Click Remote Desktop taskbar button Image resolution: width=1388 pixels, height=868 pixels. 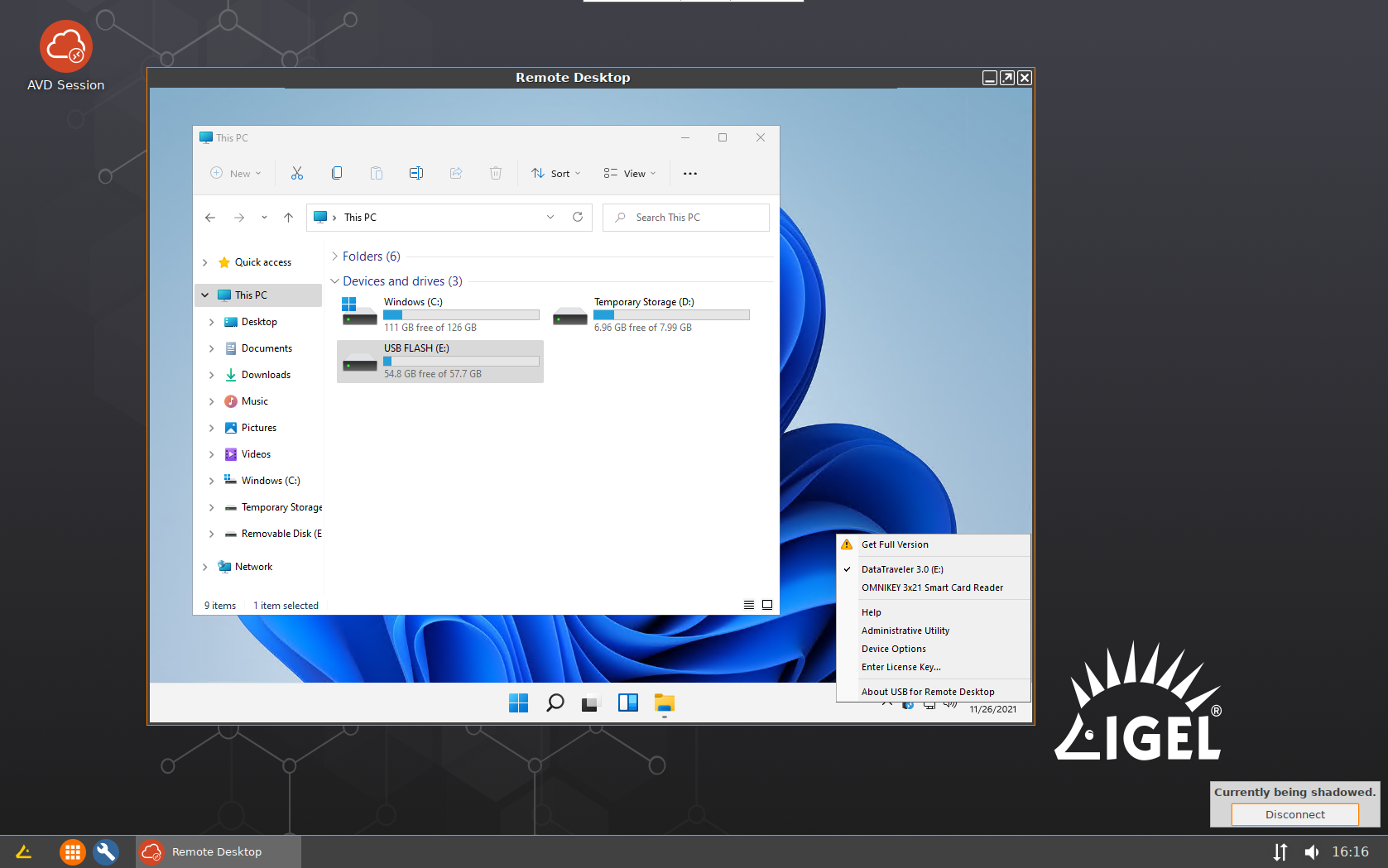click(x=219, y=851)
